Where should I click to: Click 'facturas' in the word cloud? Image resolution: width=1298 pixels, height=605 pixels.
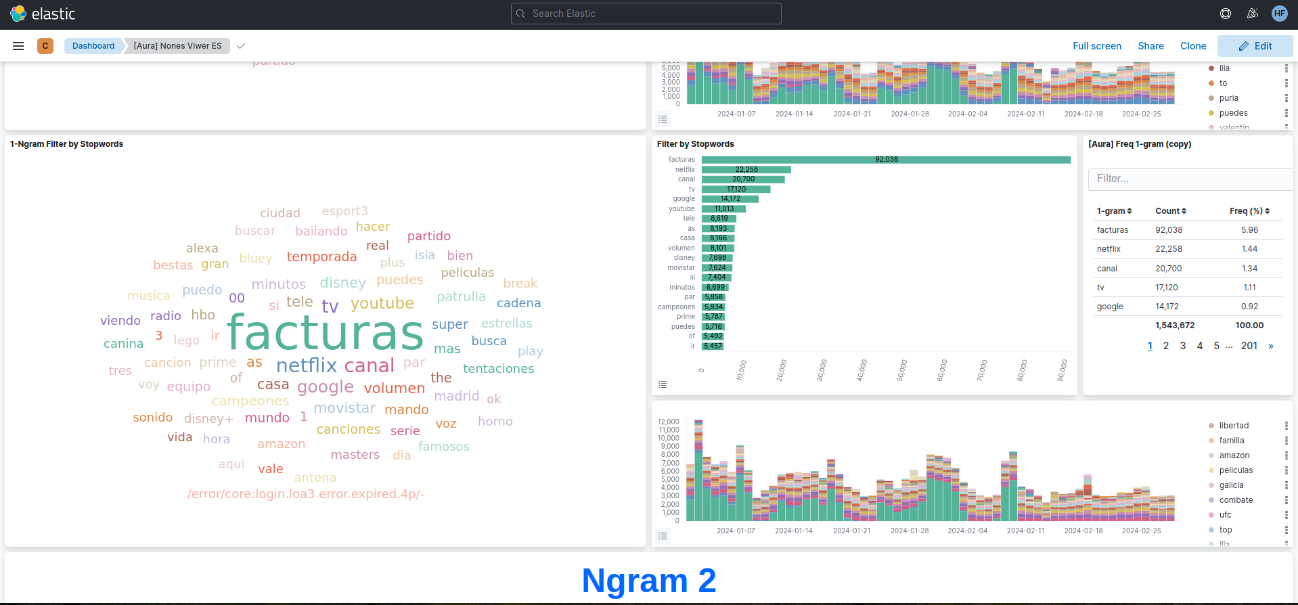pyautogui.click(x=325, y=333)
